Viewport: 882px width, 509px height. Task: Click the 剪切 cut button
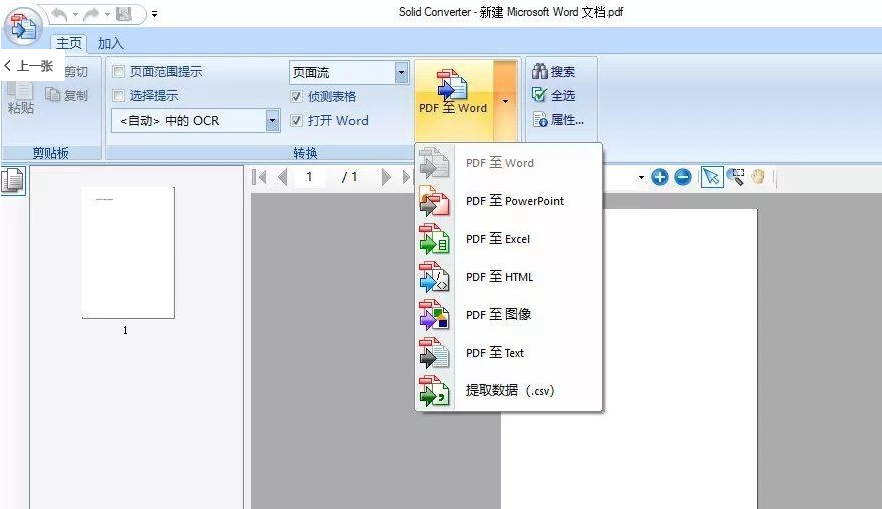tap(76, 71)
